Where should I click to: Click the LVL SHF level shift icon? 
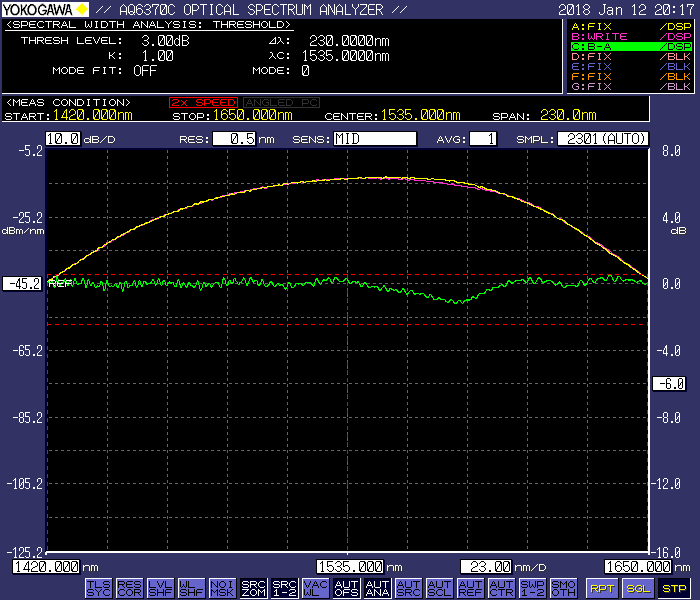coord(160,588)
